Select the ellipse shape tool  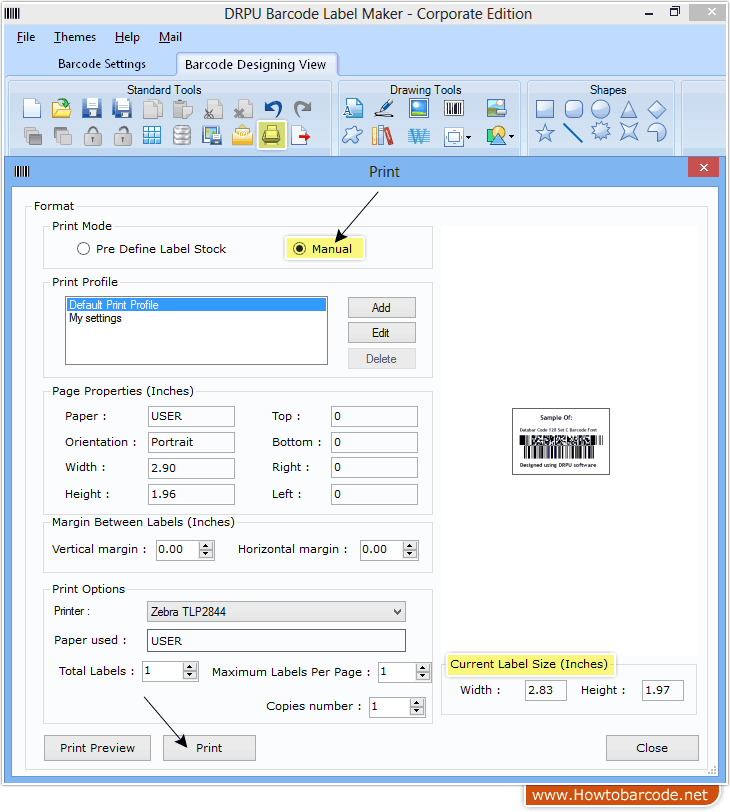(601, 109)
